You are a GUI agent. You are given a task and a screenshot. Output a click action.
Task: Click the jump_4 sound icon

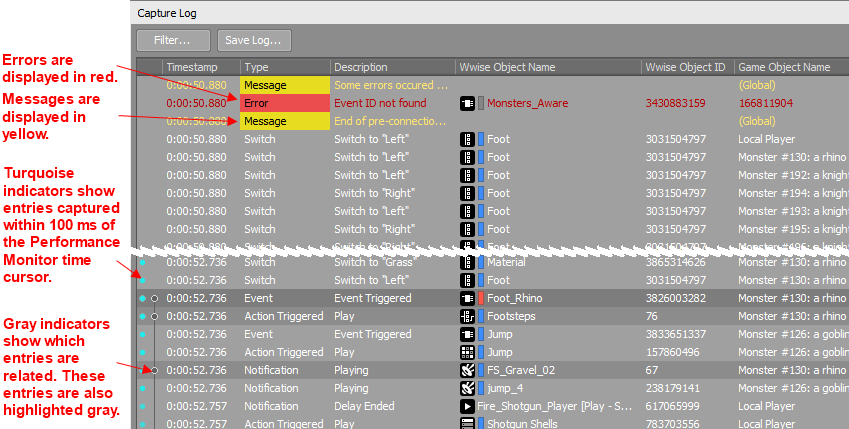click(467, 388)
